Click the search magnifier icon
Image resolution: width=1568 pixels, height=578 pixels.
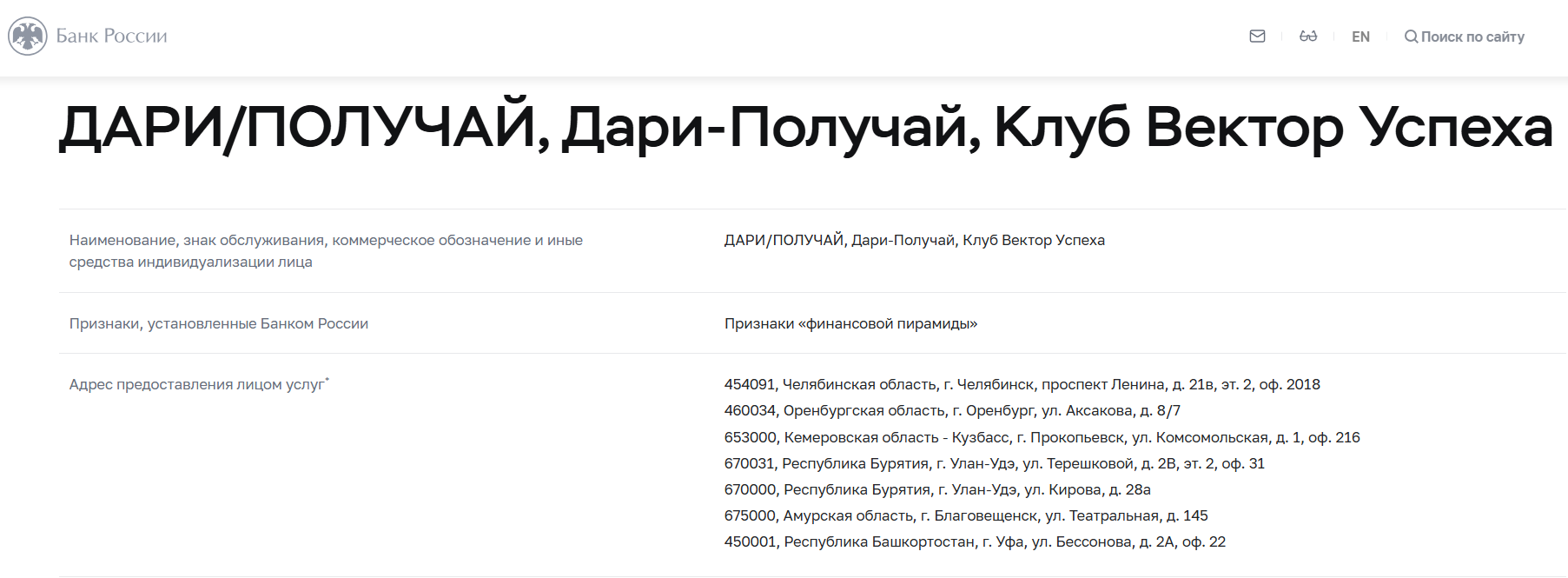[x=1411, y=37]
